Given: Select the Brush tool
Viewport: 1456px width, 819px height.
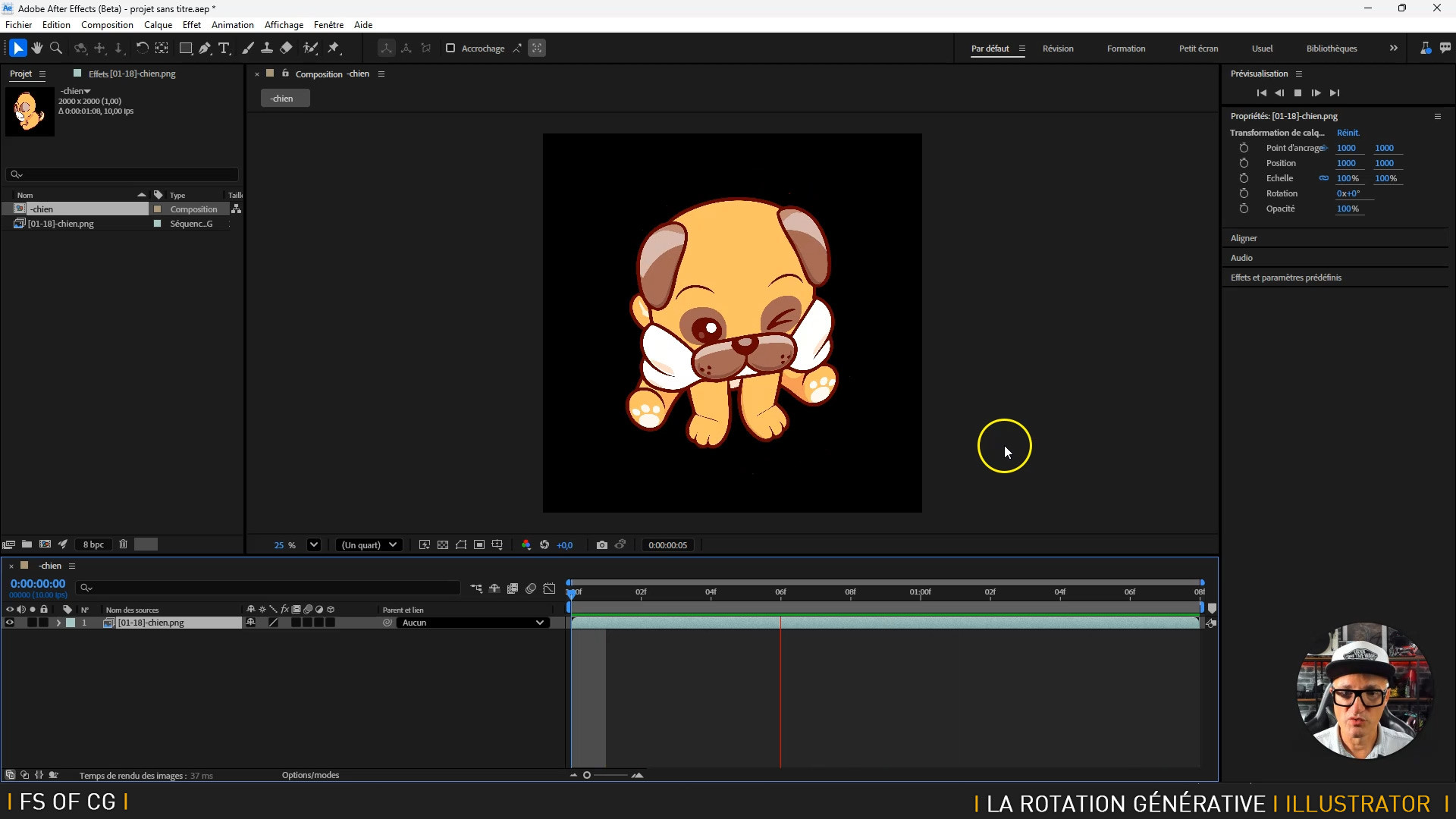Looking at the screenshot, I should (x=248, y=48).
